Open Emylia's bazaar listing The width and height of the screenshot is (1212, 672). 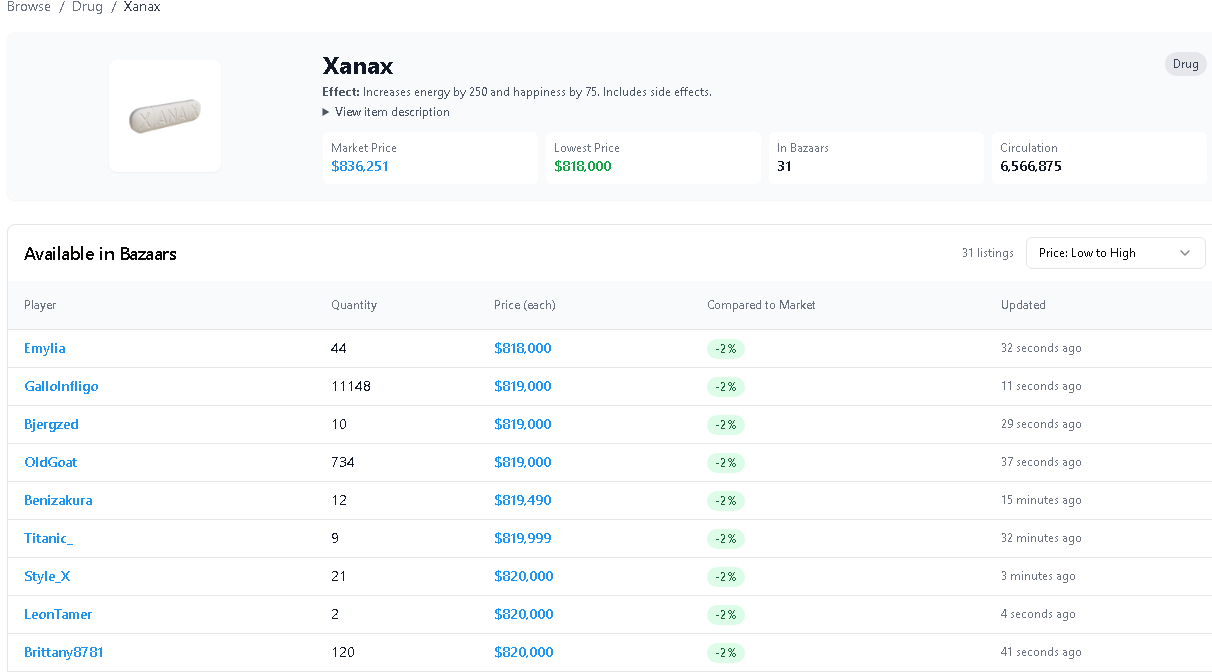(45, 348)
